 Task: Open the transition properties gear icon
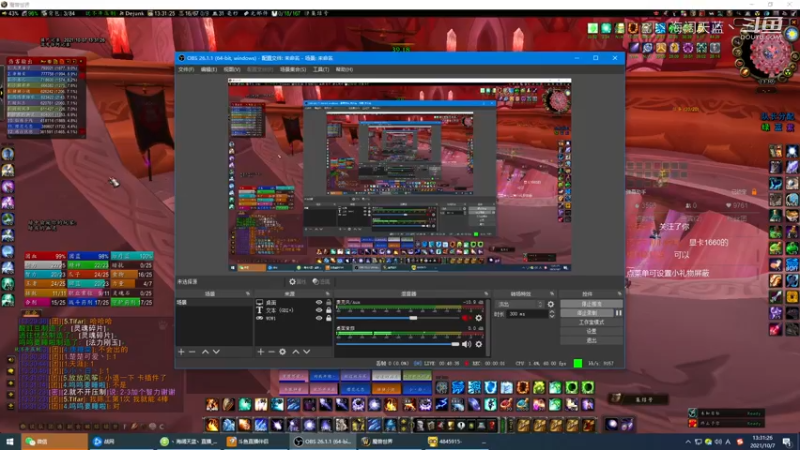coord(551,304)
